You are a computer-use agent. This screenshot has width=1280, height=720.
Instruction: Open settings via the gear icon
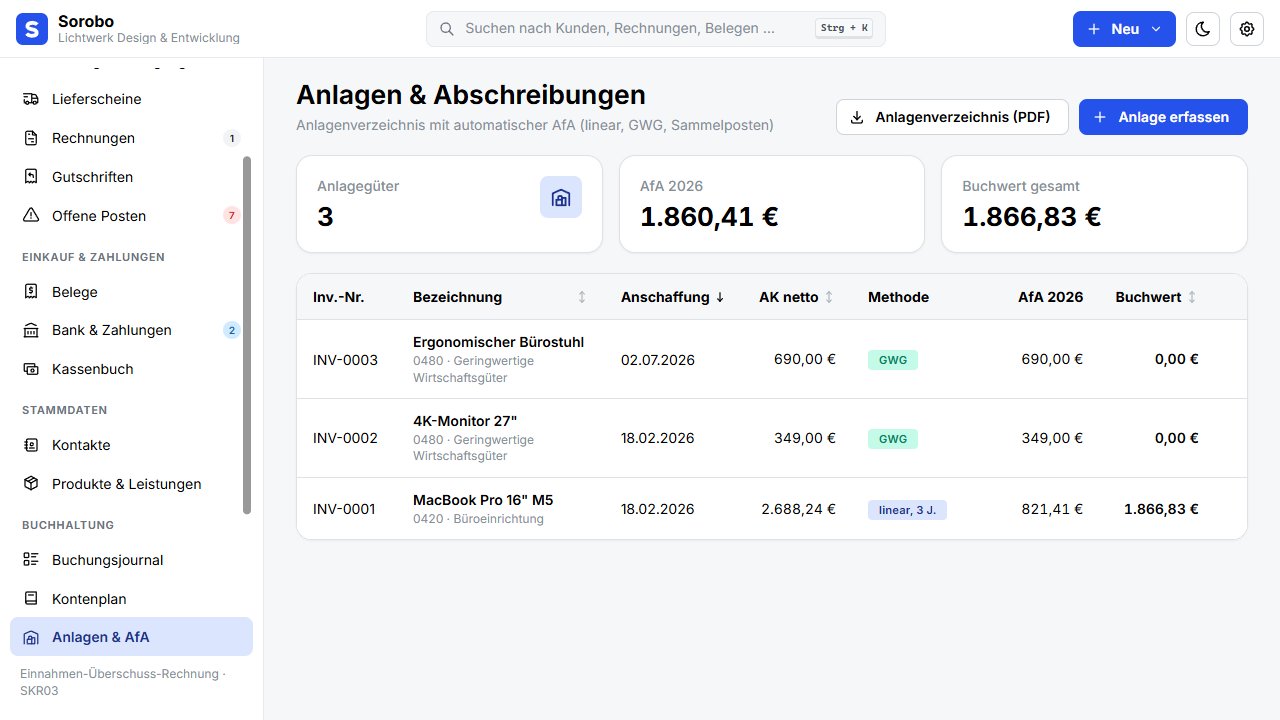(1247, 29)
